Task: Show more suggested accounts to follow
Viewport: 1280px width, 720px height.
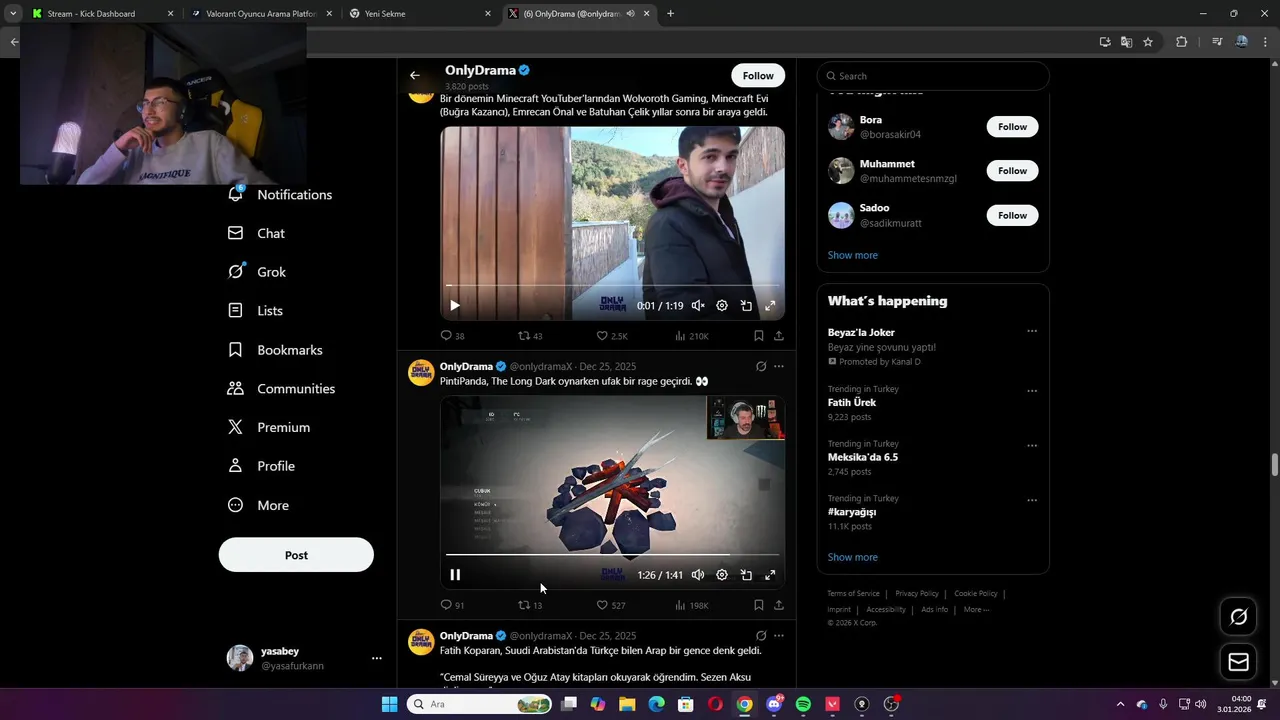Action: click(852, 255)
